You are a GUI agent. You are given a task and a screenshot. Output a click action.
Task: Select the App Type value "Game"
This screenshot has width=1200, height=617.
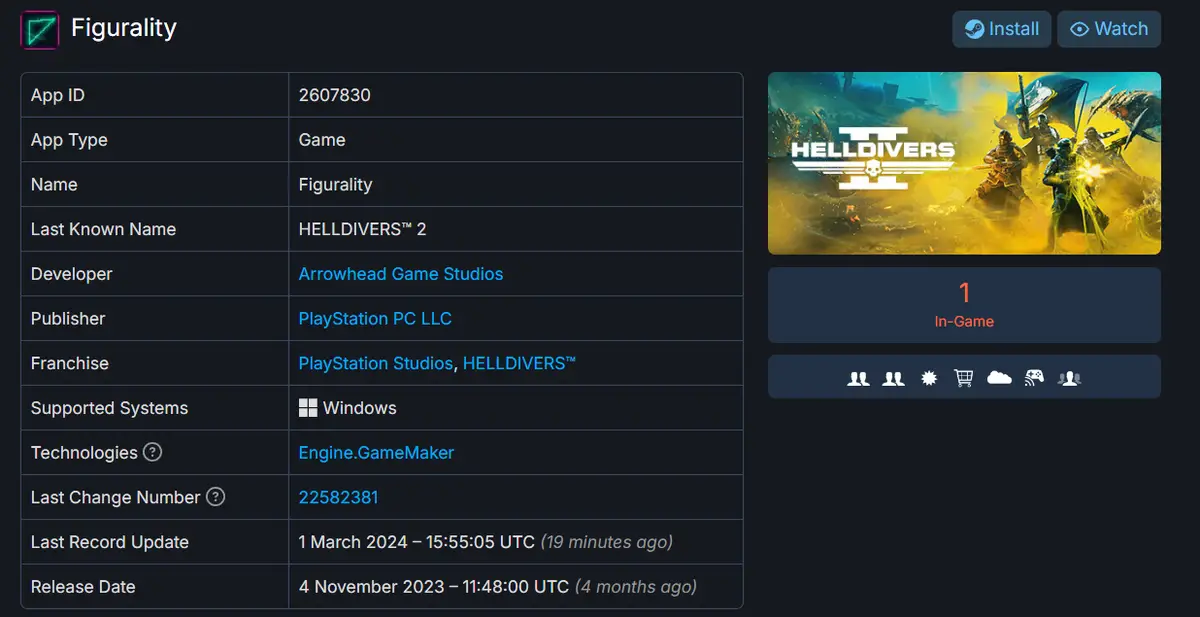pyautogui.click(x=322, y=140)
